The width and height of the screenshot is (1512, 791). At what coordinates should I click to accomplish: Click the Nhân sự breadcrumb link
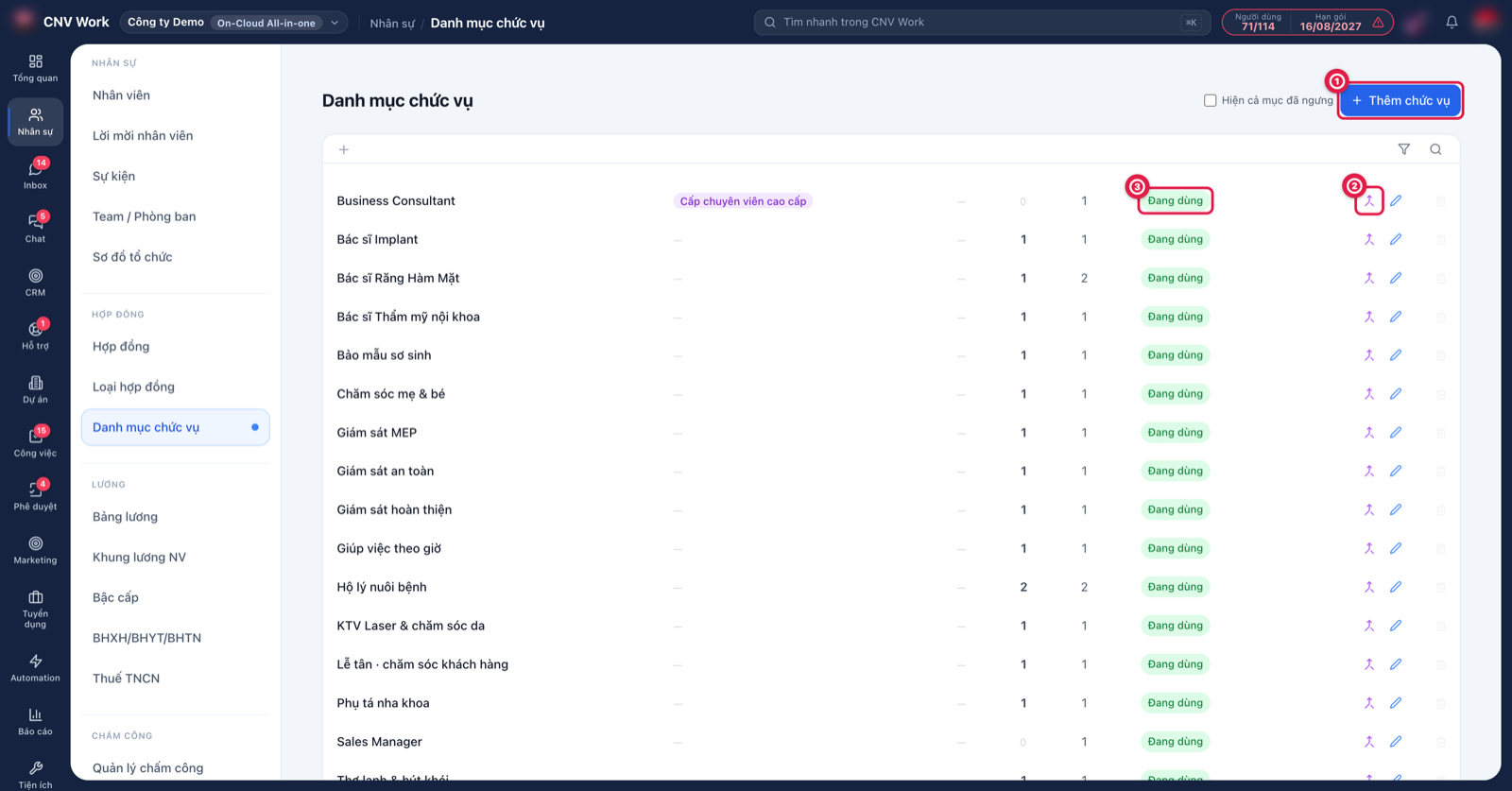coord(392,23)
